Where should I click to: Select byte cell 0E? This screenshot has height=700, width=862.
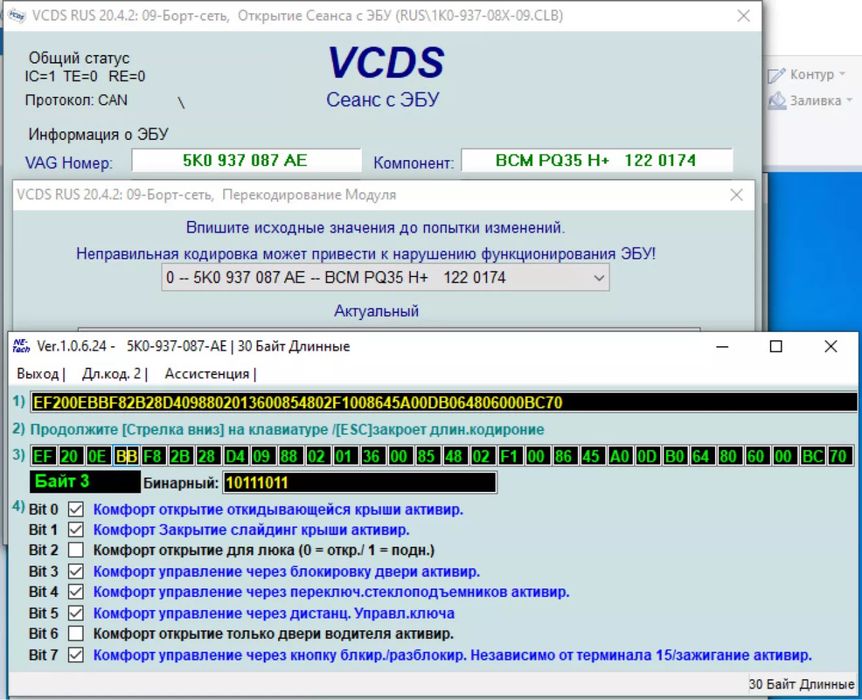pyautogui.click(x=98, y=456)
